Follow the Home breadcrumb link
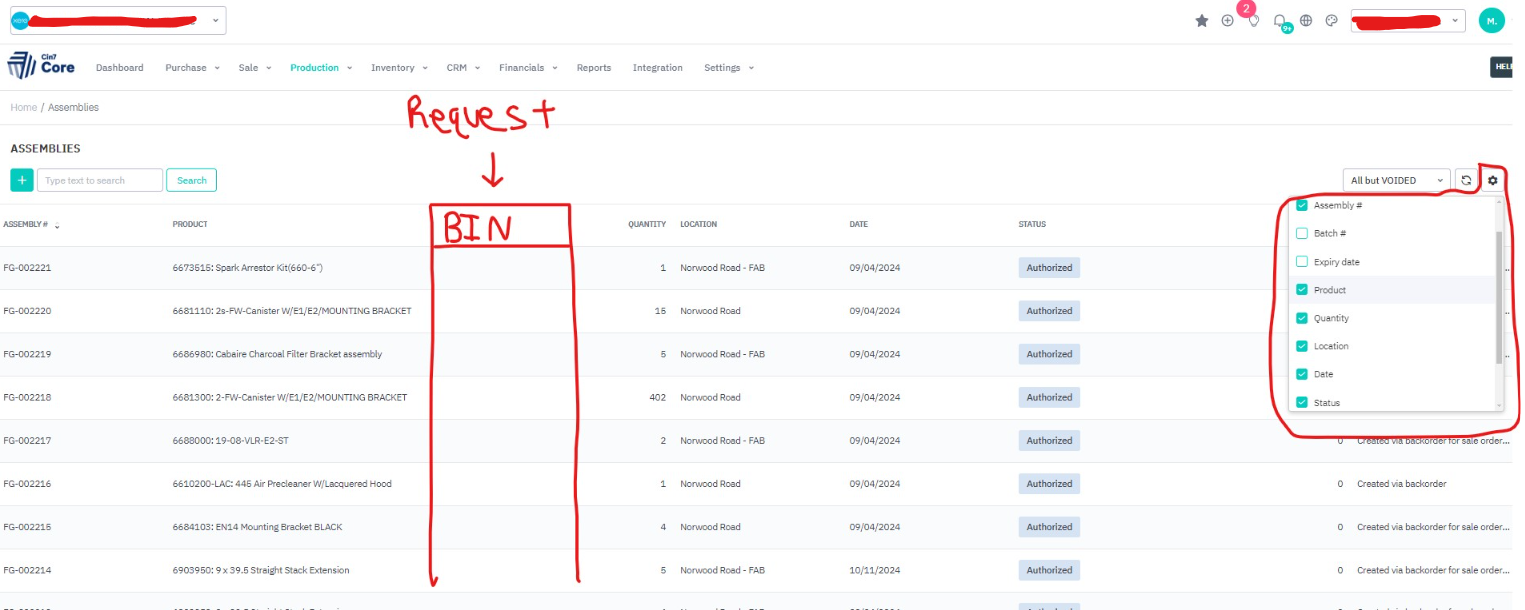Viewport: 1525px width, 610px height. [23, 107]
